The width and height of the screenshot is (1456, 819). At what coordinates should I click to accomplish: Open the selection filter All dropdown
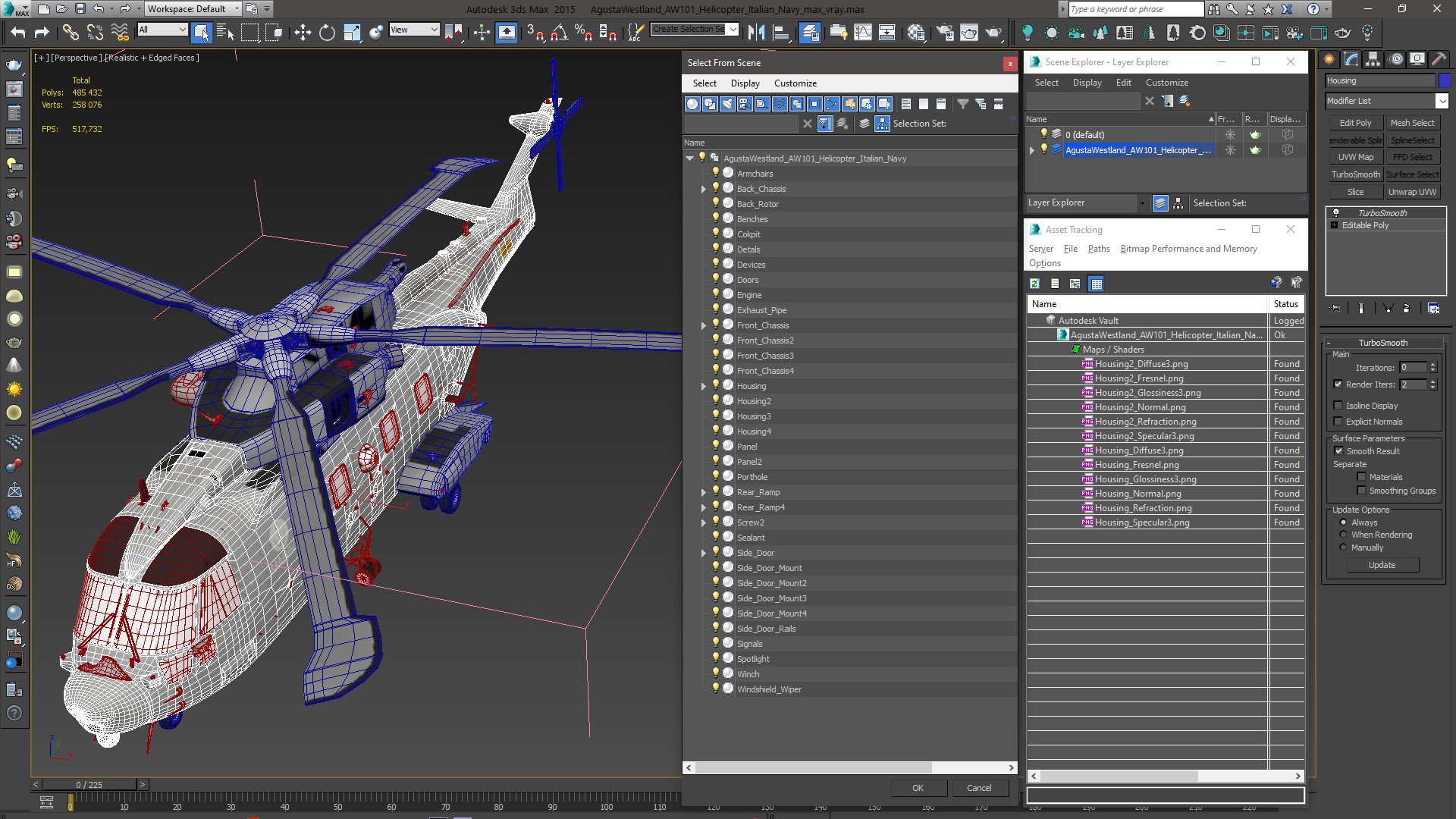point(163,30)
